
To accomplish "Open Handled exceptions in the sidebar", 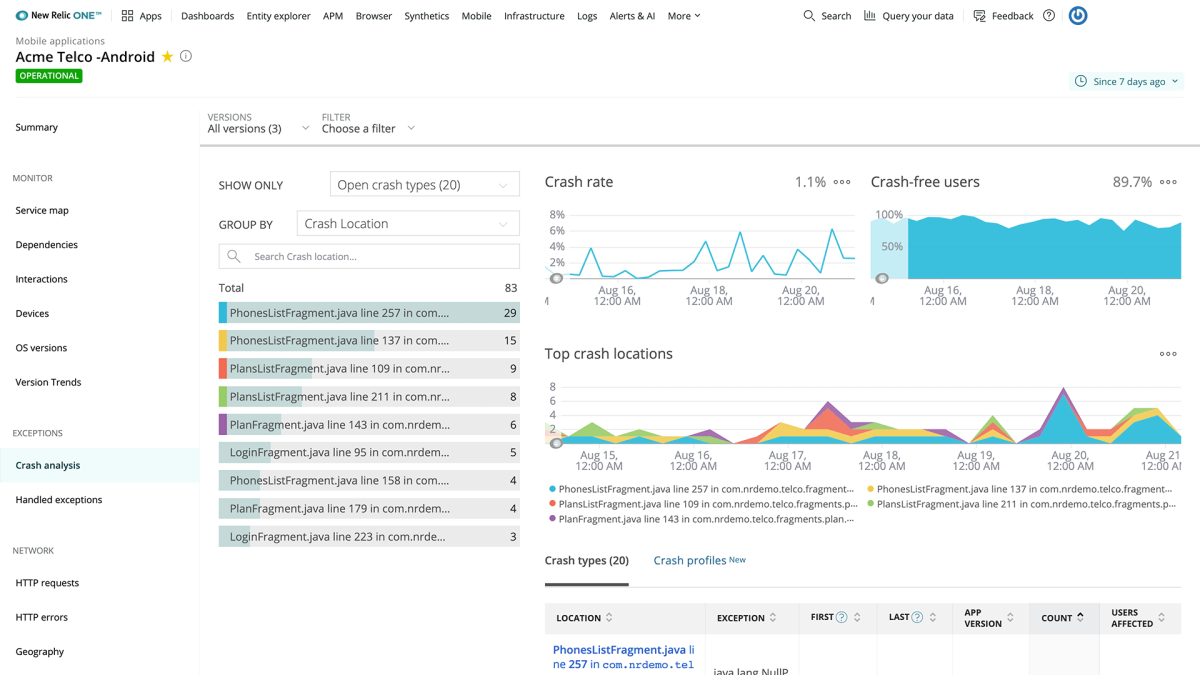I will tap(59, 500).
